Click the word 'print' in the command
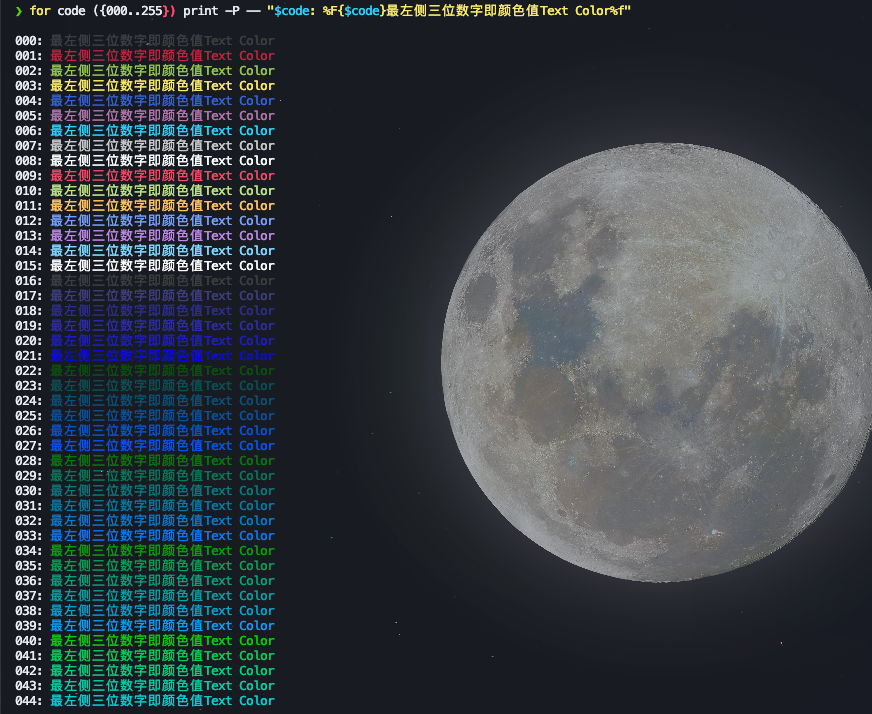The image size is (872, 714). (x=200, y=10)
